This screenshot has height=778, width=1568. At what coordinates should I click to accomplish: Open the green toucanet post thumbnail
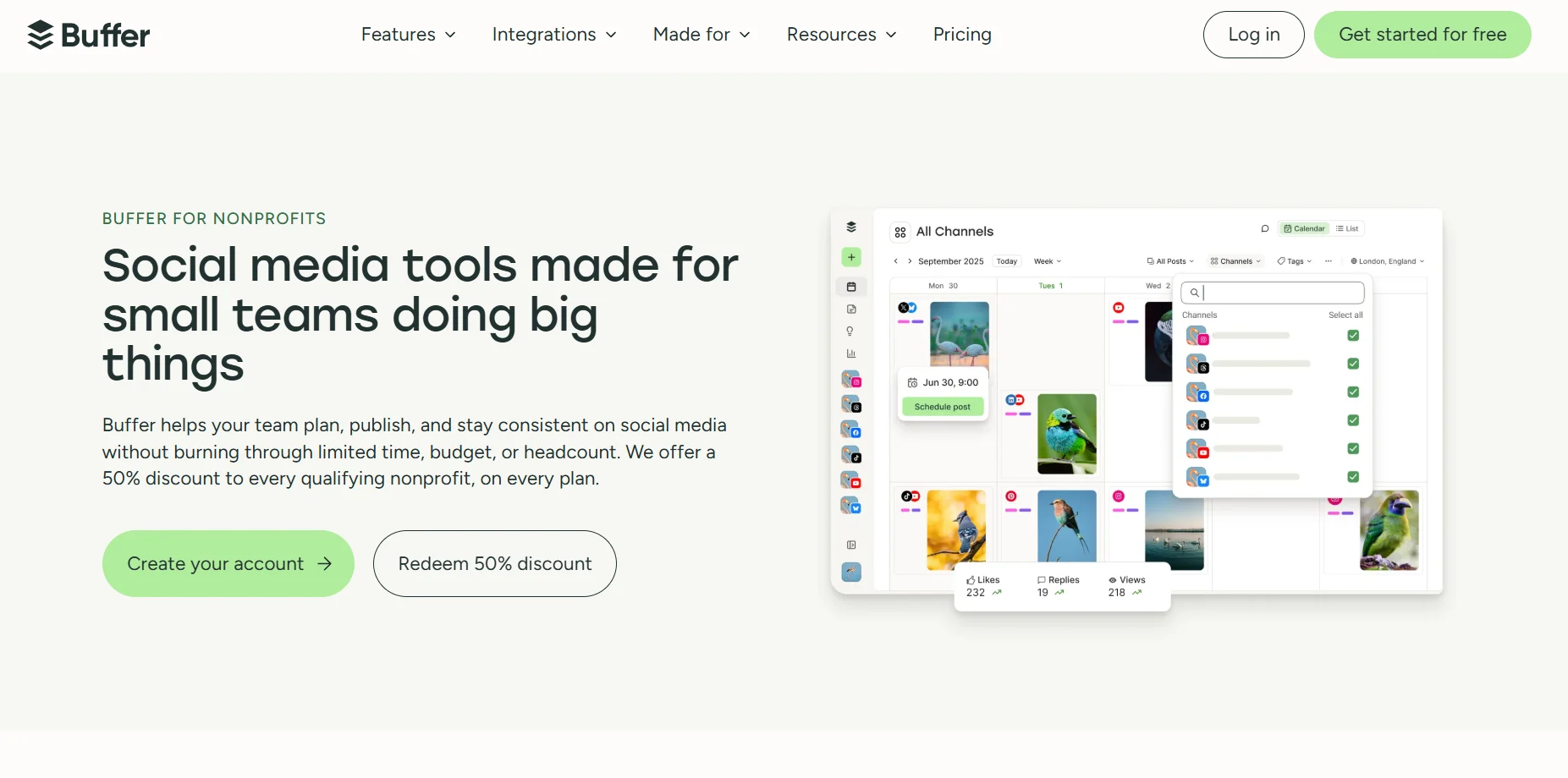point(1389,530)
